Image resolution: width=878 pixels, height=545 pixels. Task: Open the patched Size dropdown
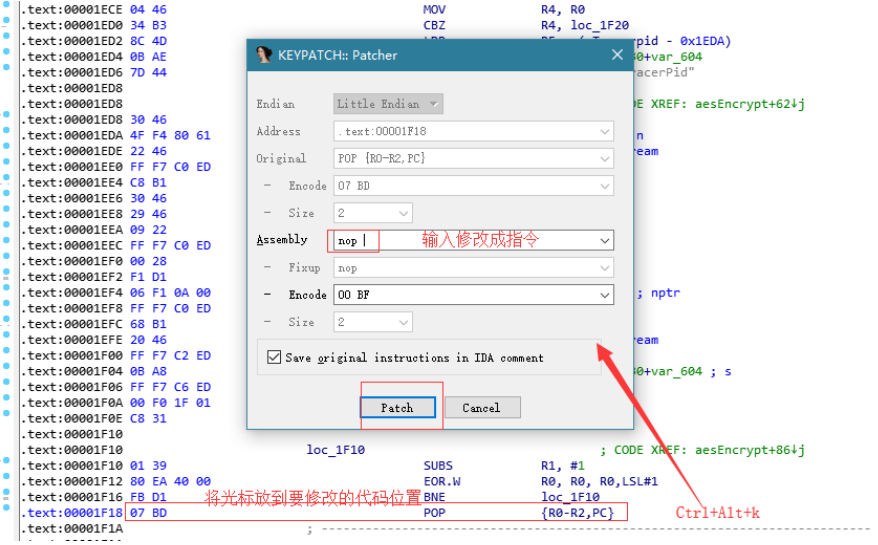pos(373,322)
